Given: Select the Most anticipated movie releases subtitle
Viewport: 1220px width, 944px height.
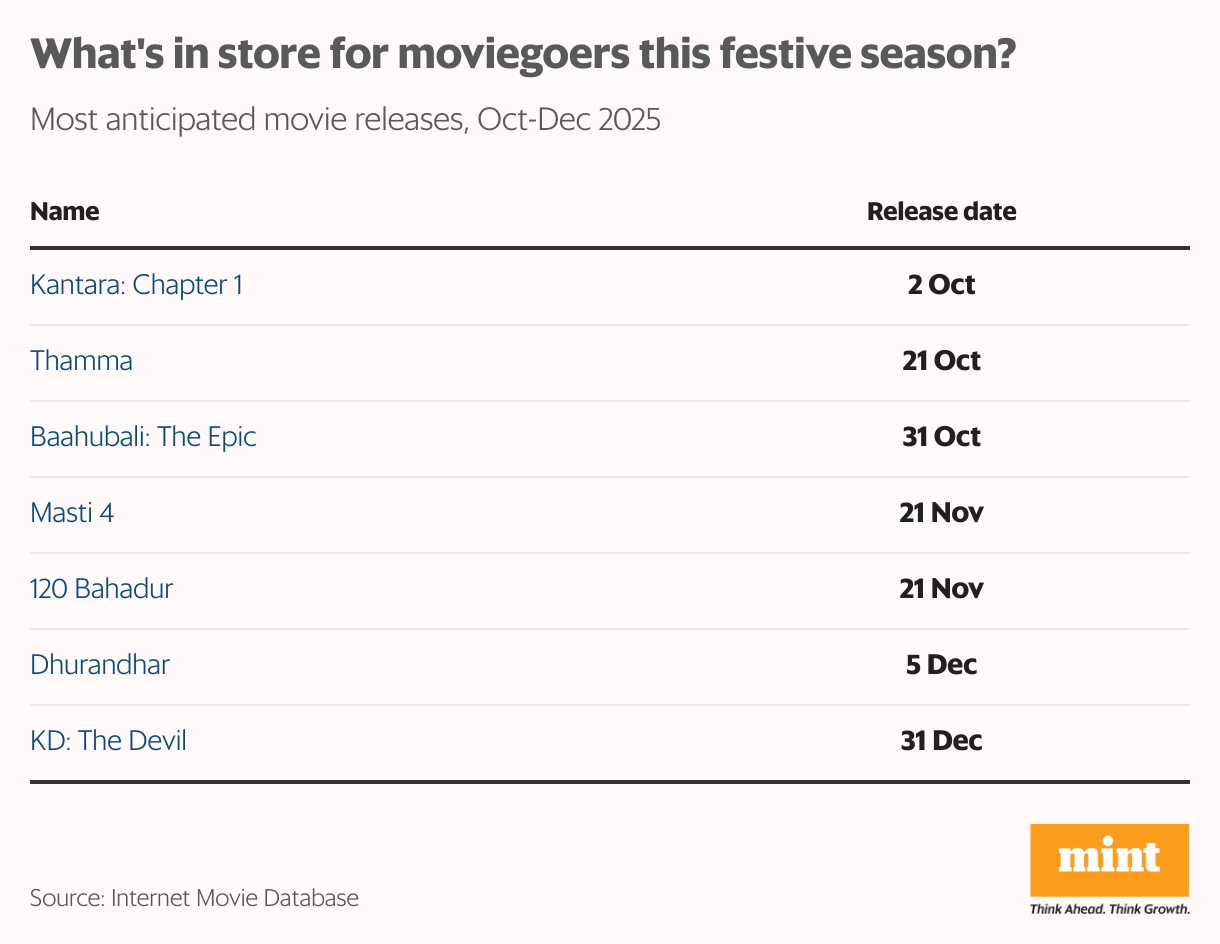Looking at the screenshot, I should click(x=345, y=120).
